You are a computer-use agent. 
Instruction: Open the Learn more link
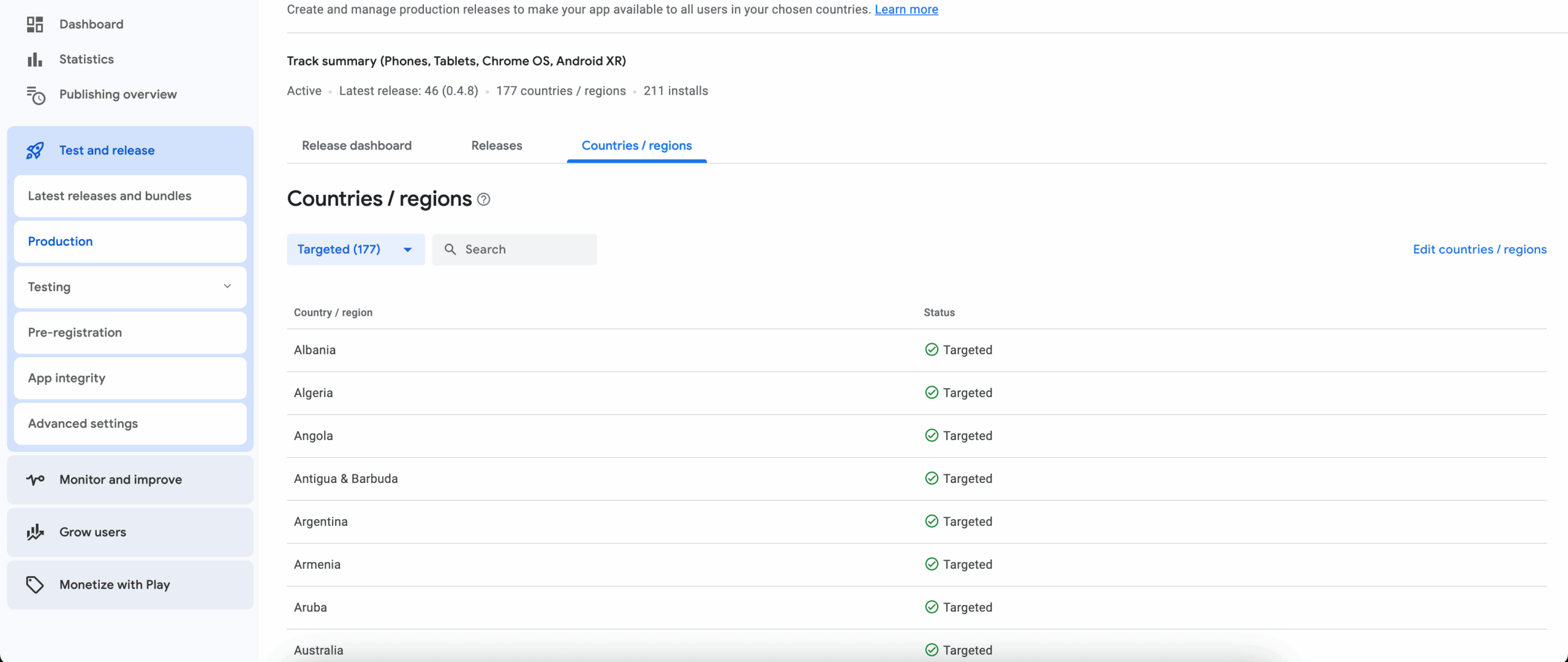click(x=907, y=9)
